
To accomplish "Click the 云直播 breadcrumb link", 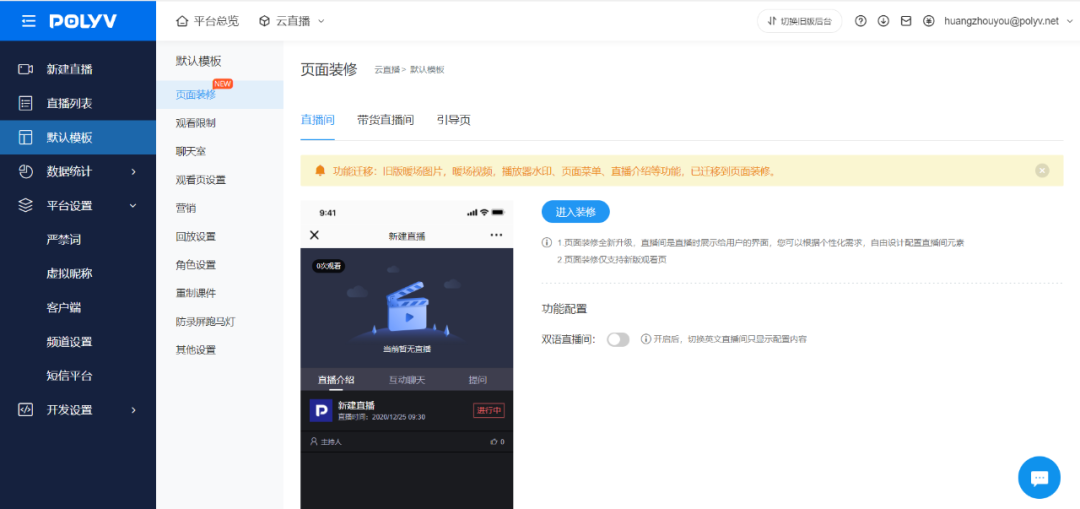I will (387, 70).
